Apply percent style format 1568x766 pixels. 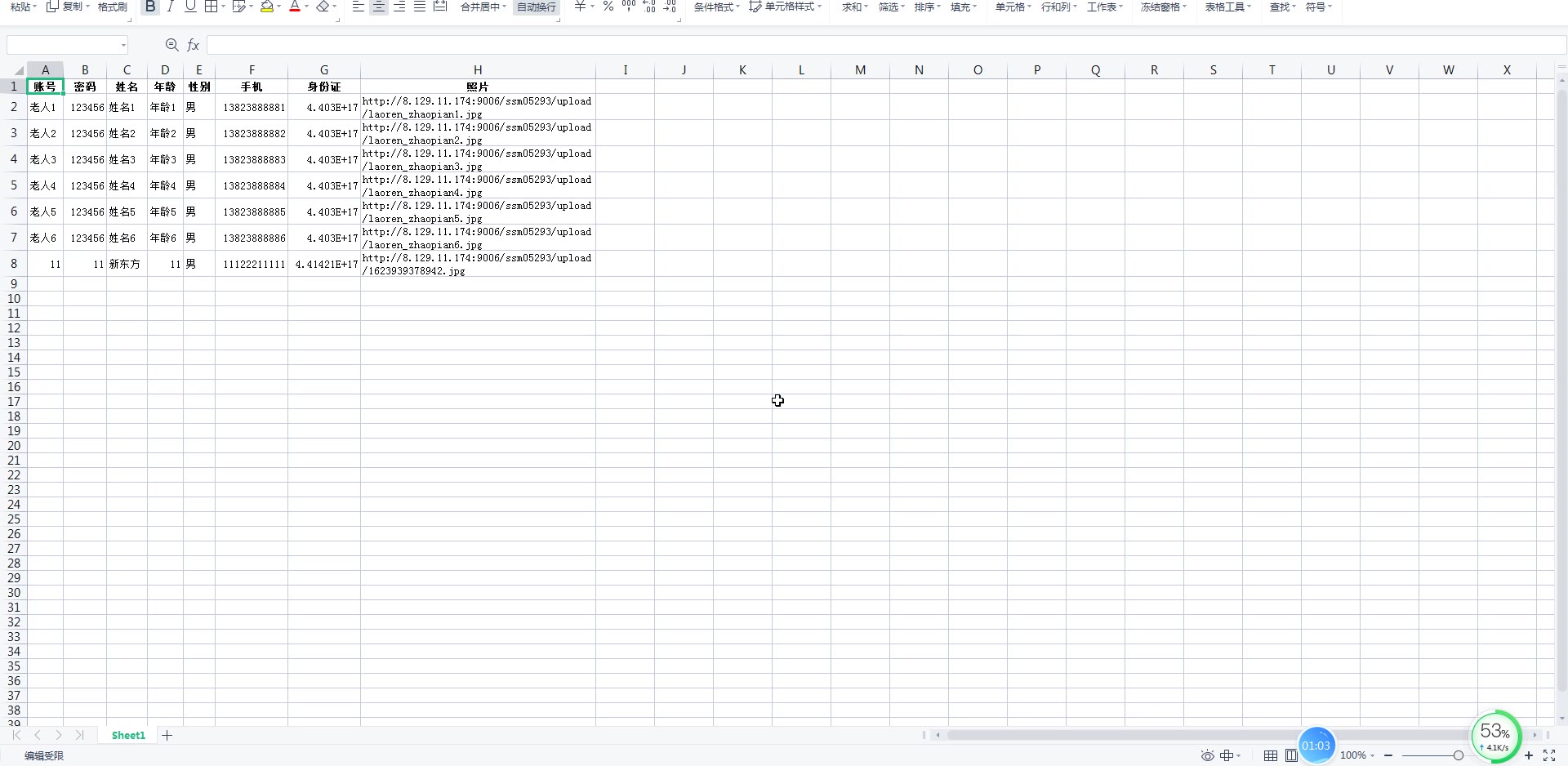[x=608, y=7]
